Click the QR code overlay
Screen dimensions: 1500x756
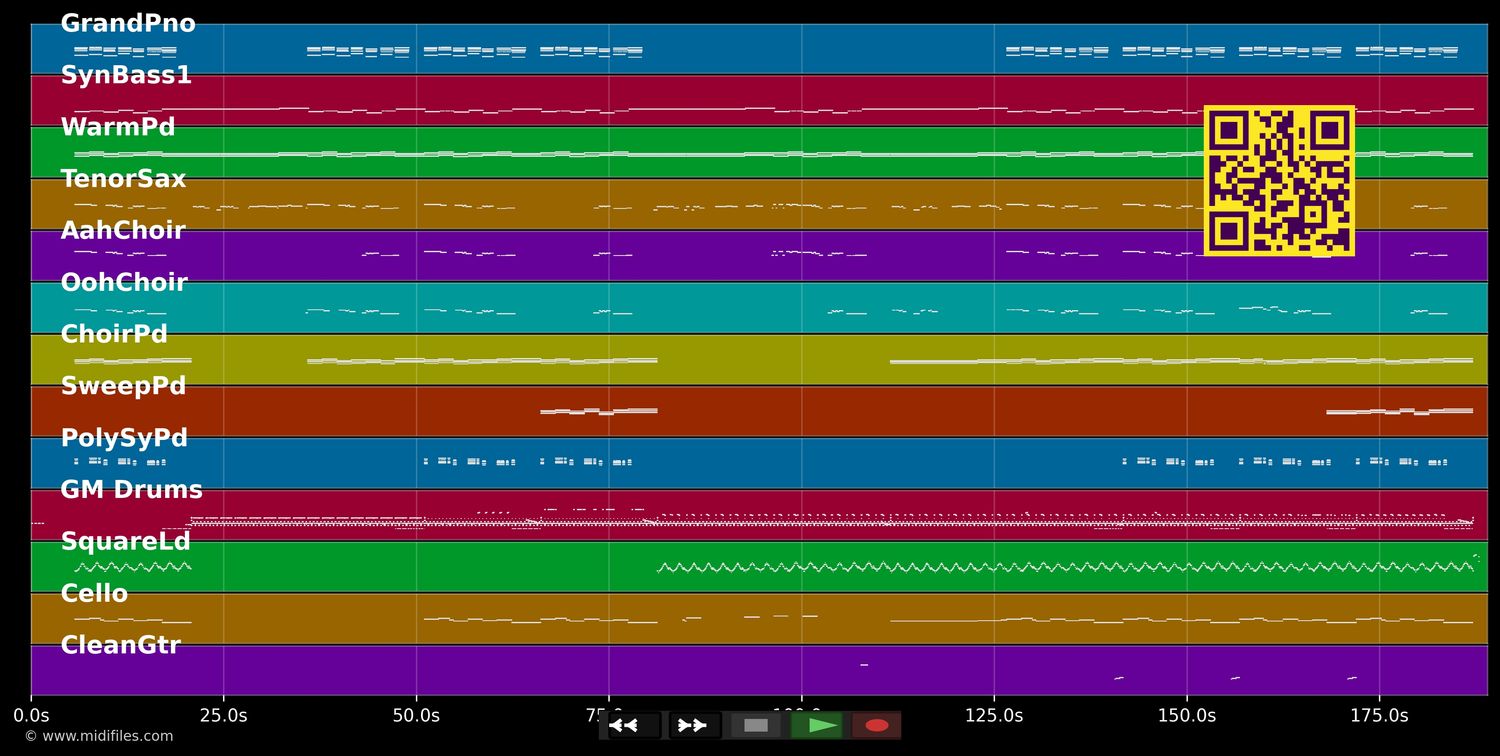click(1279, 181)
